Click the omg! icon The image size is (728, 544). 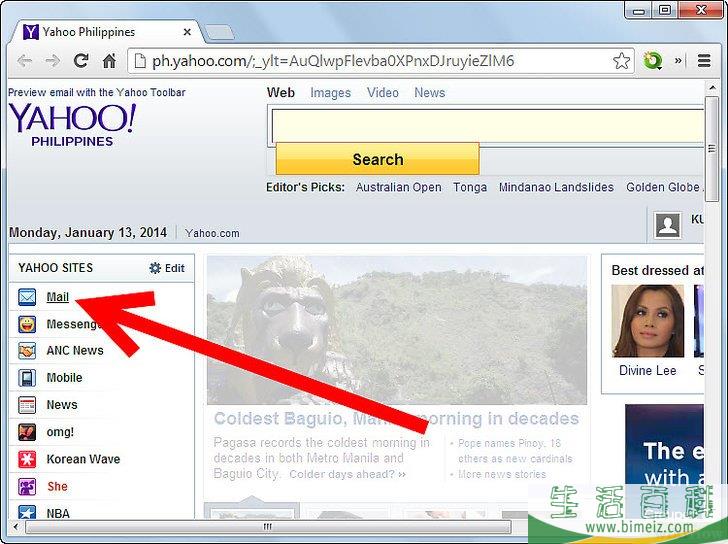coord(27,432)
